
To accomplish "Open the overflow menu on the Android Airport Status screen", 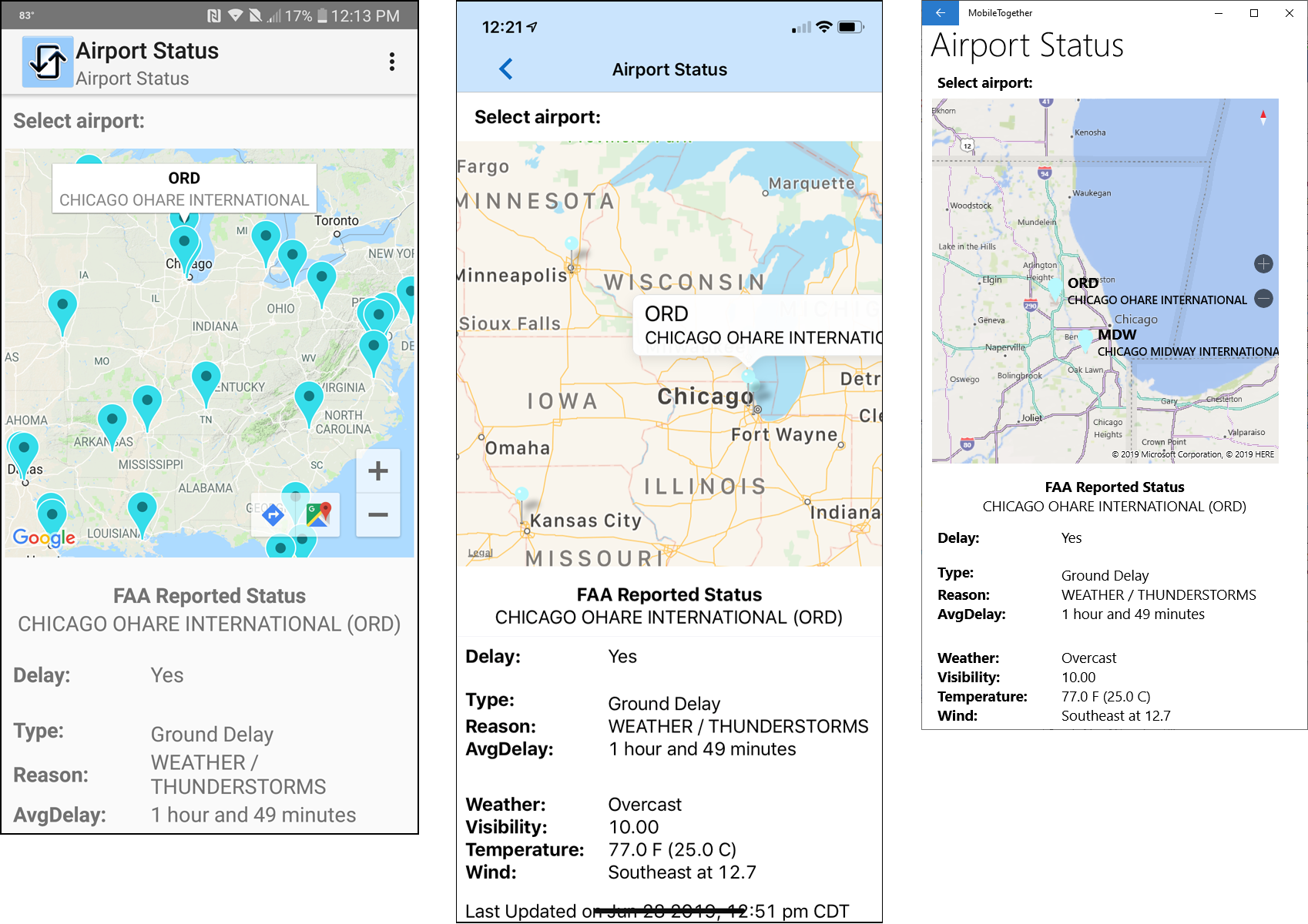I will pos(393,62).
